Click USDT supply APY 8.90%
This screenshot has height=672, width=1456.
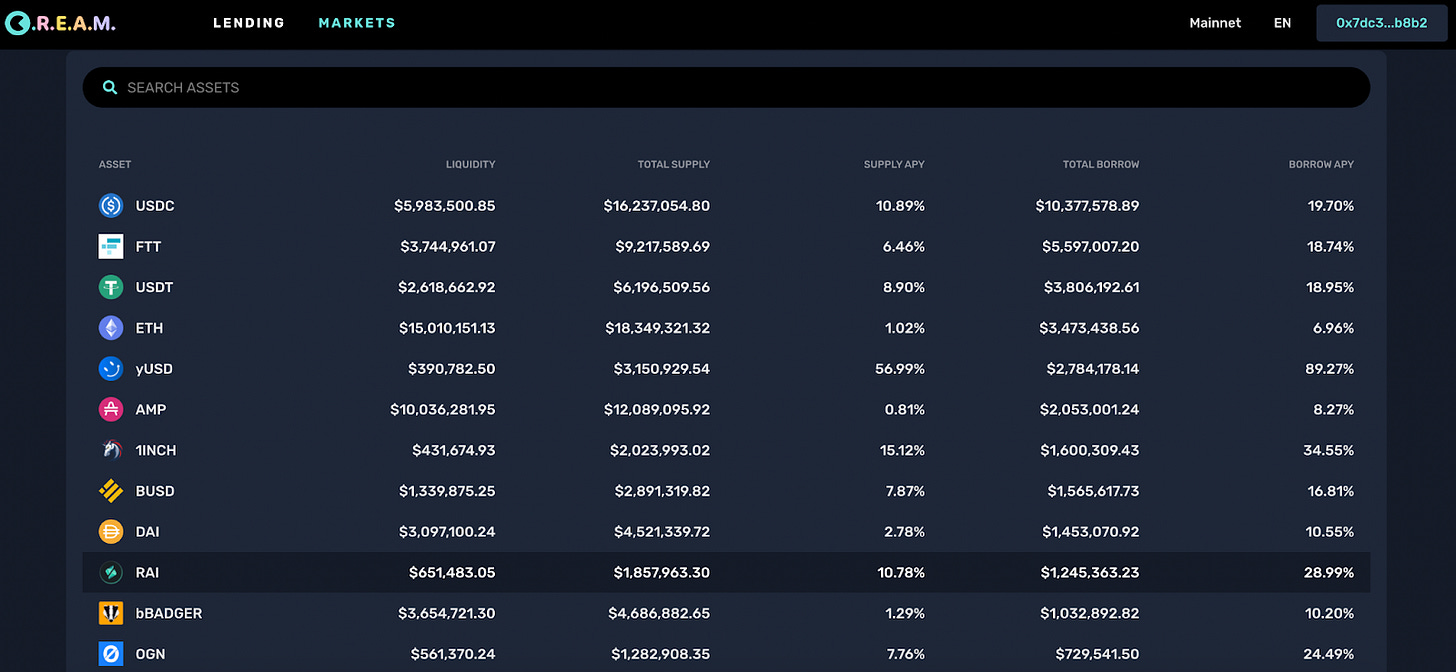coord(904,287)
